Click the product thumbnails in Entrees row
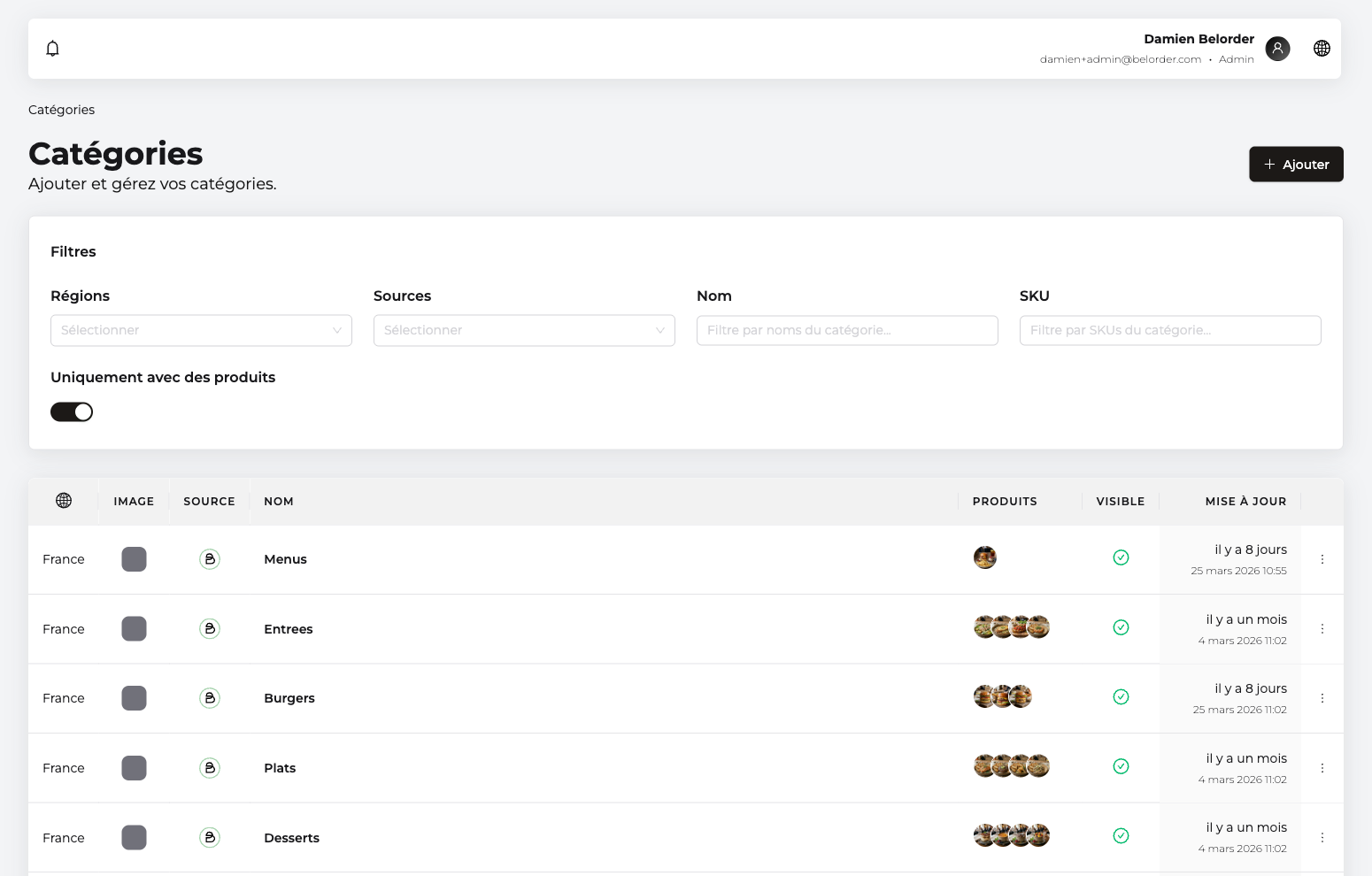The image size is (1372, 876). (1012, 627)
